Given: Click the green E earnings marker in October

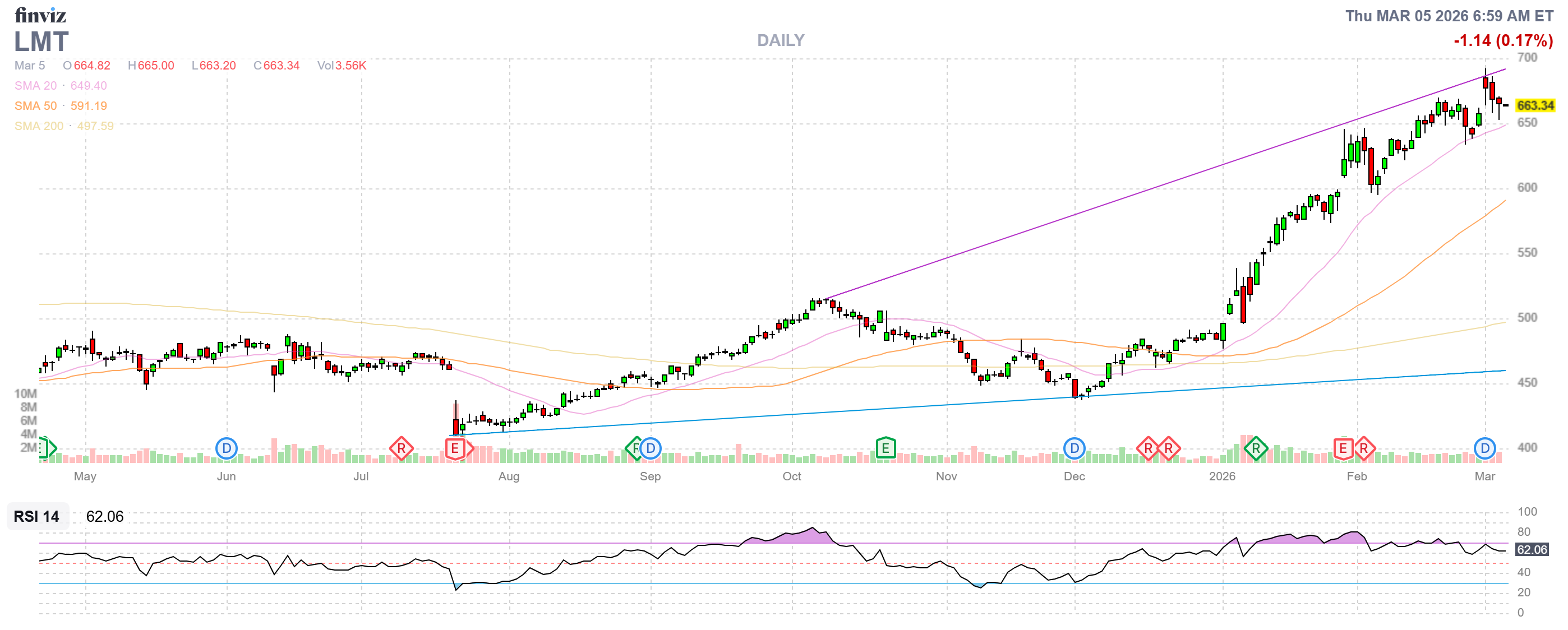Looking at the screenshot, I should [x=885, y=450].
